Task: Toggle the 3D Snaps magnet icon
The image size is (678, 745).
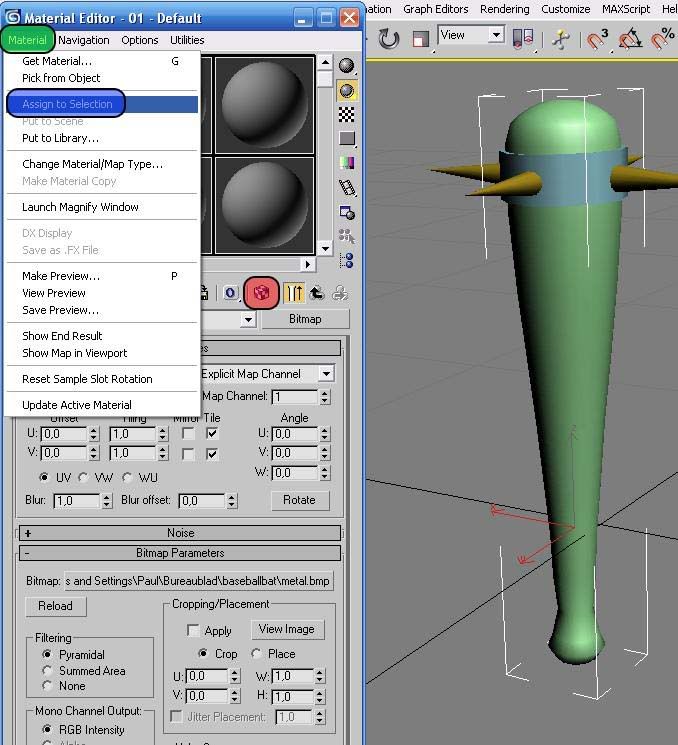Action: tap(597, 39)
